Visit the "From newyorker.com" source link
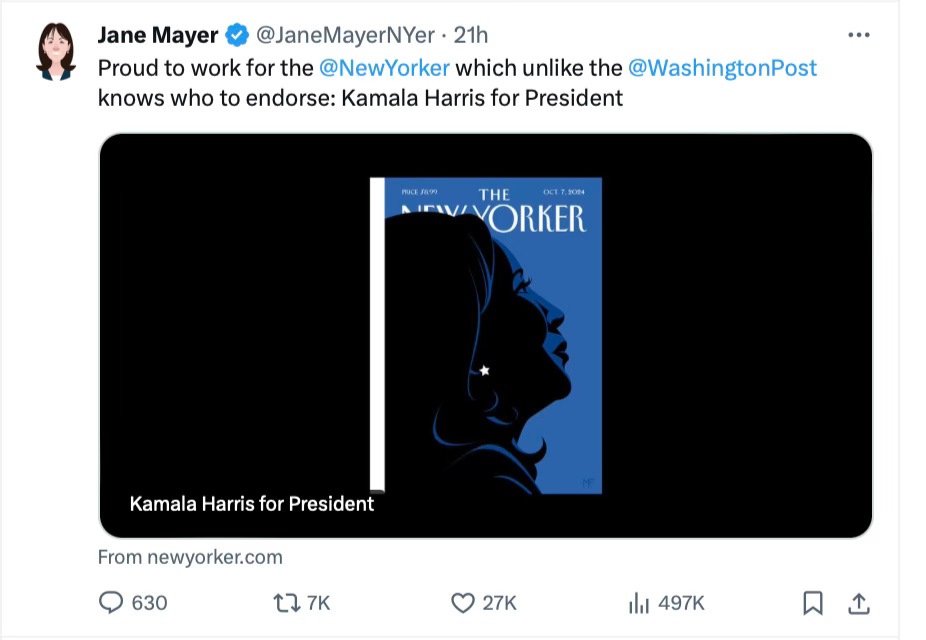The width and height of the screenshot is (926, 640). pos(190,557)
